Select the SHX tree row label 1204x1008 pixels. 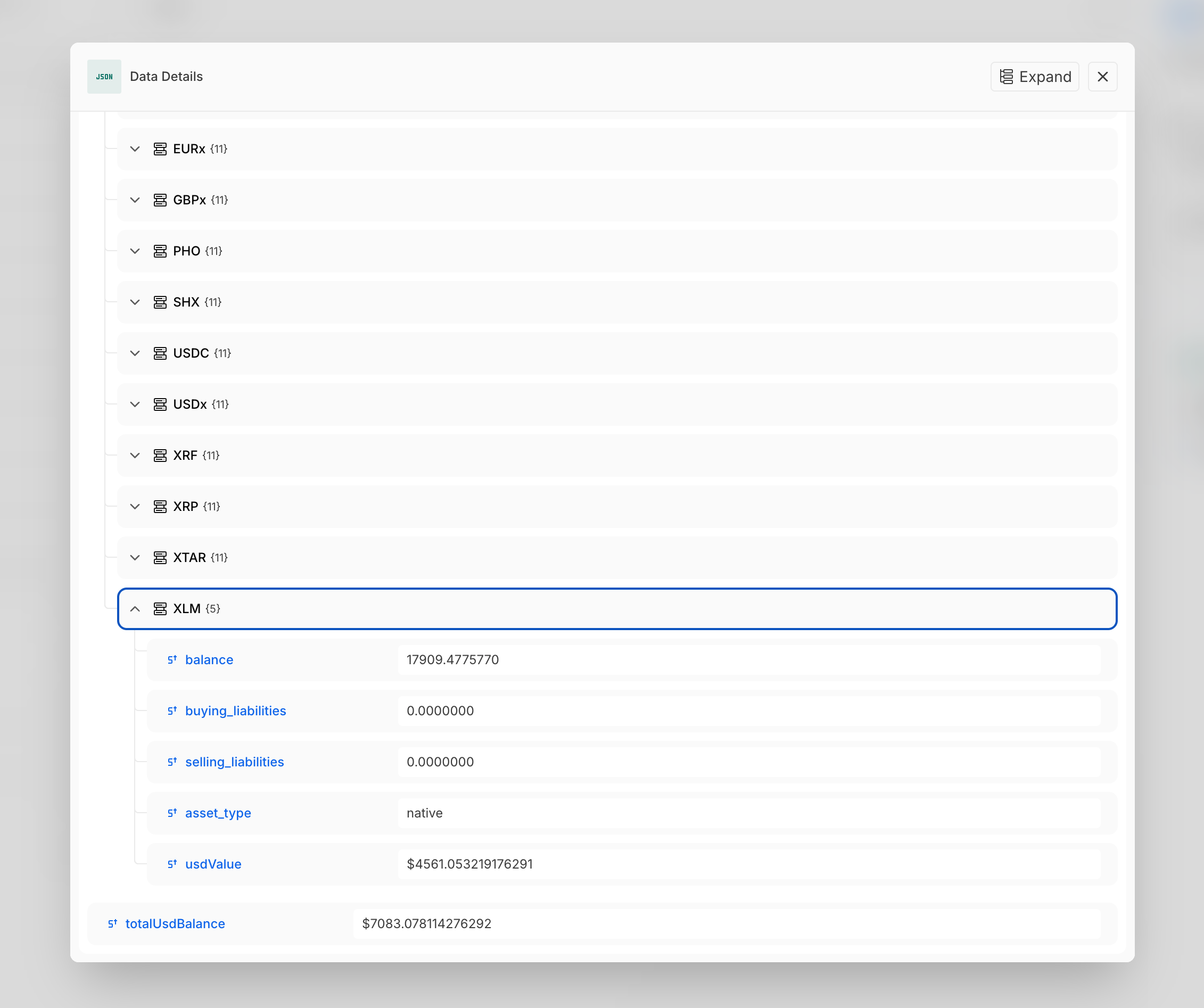pyautogui.click(x=186, y=302)
